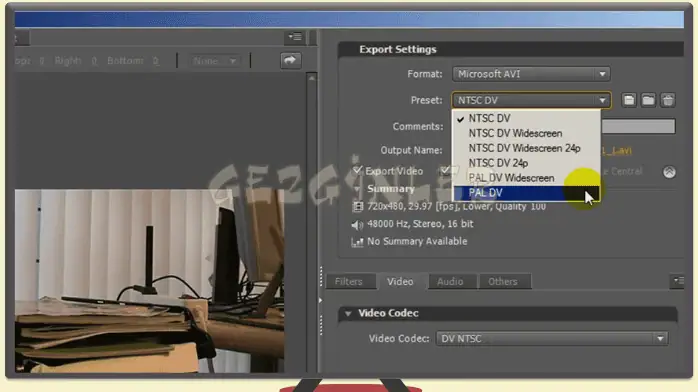Click the Export Settings header
This screenshot has height=392, width=698.
tap(398, 49)
